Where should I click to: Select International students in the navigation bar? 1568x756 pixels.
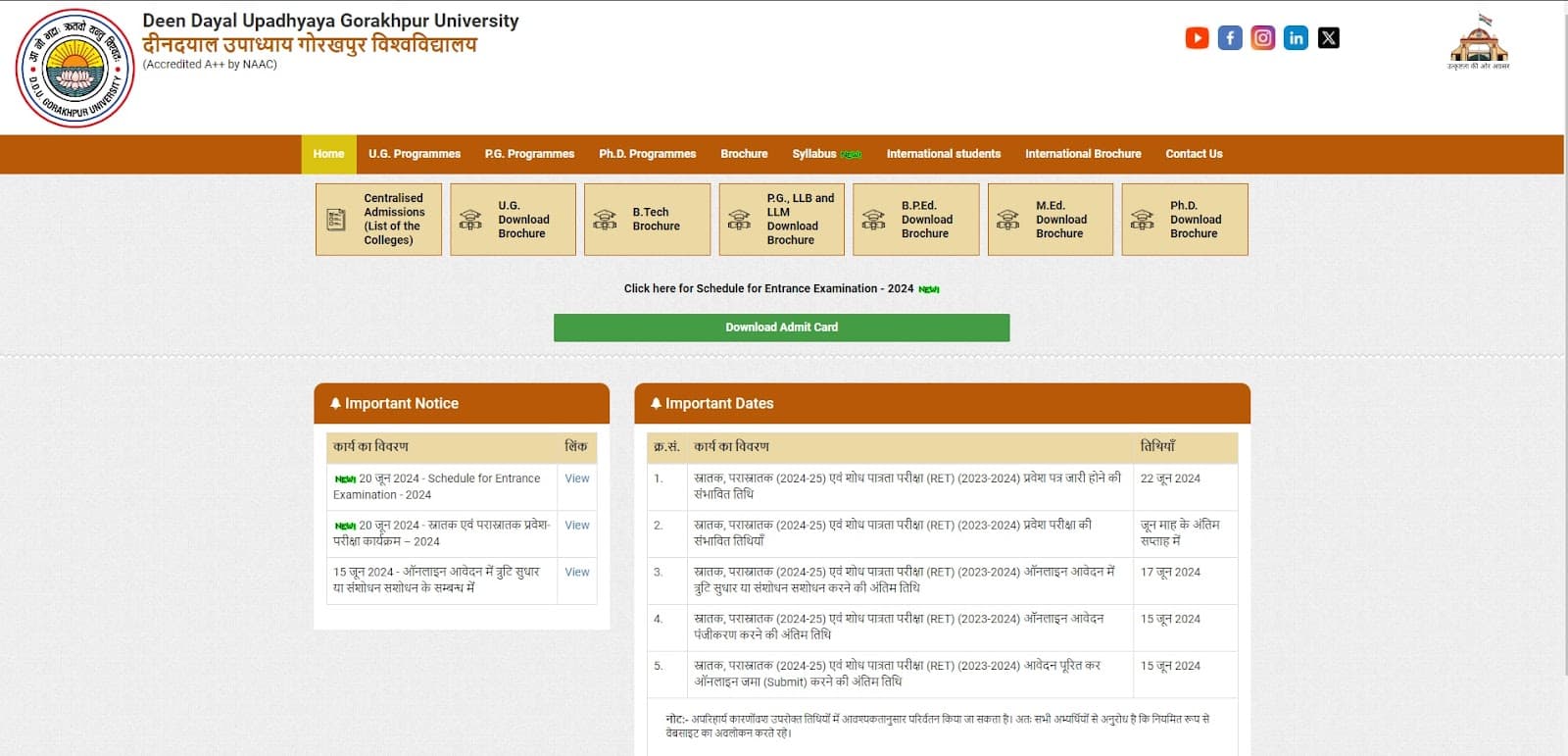tap(944, 154)
